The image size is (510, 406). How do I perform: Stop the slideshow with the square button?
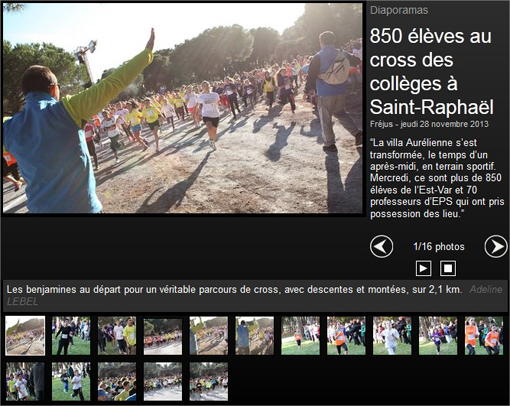point(448,268)
